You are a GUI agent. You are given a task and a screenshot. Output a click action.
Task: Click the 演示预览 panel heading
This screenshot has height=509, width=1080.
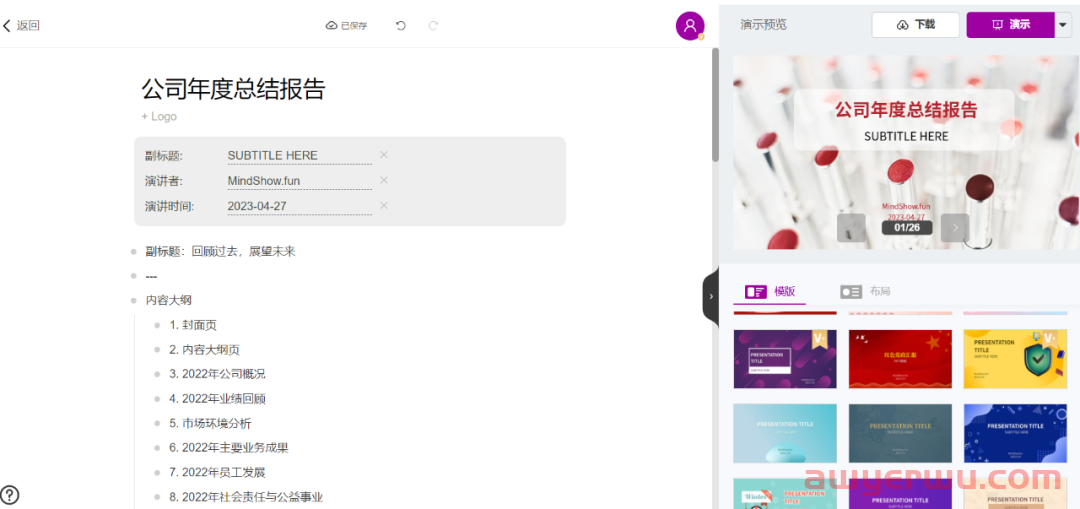tap(763, 25)
